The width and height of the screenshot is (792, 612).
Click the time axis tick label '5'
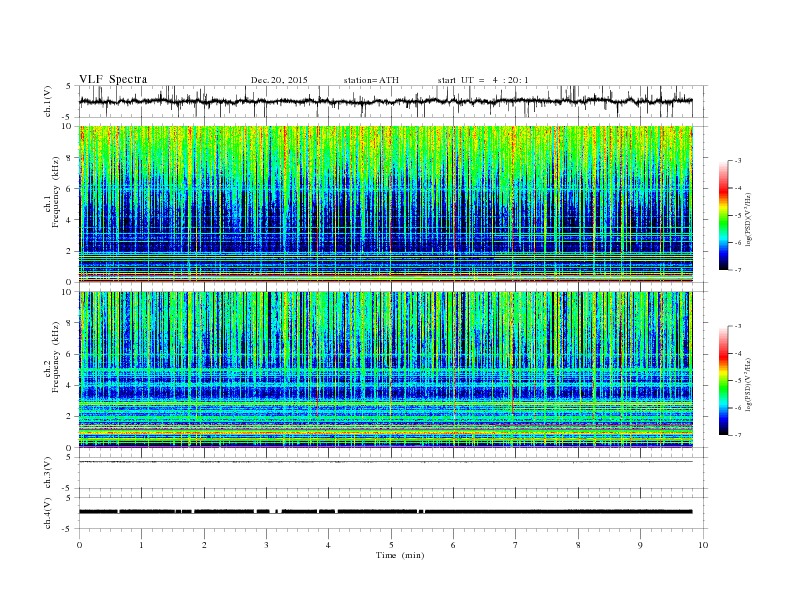click(391, 545)
